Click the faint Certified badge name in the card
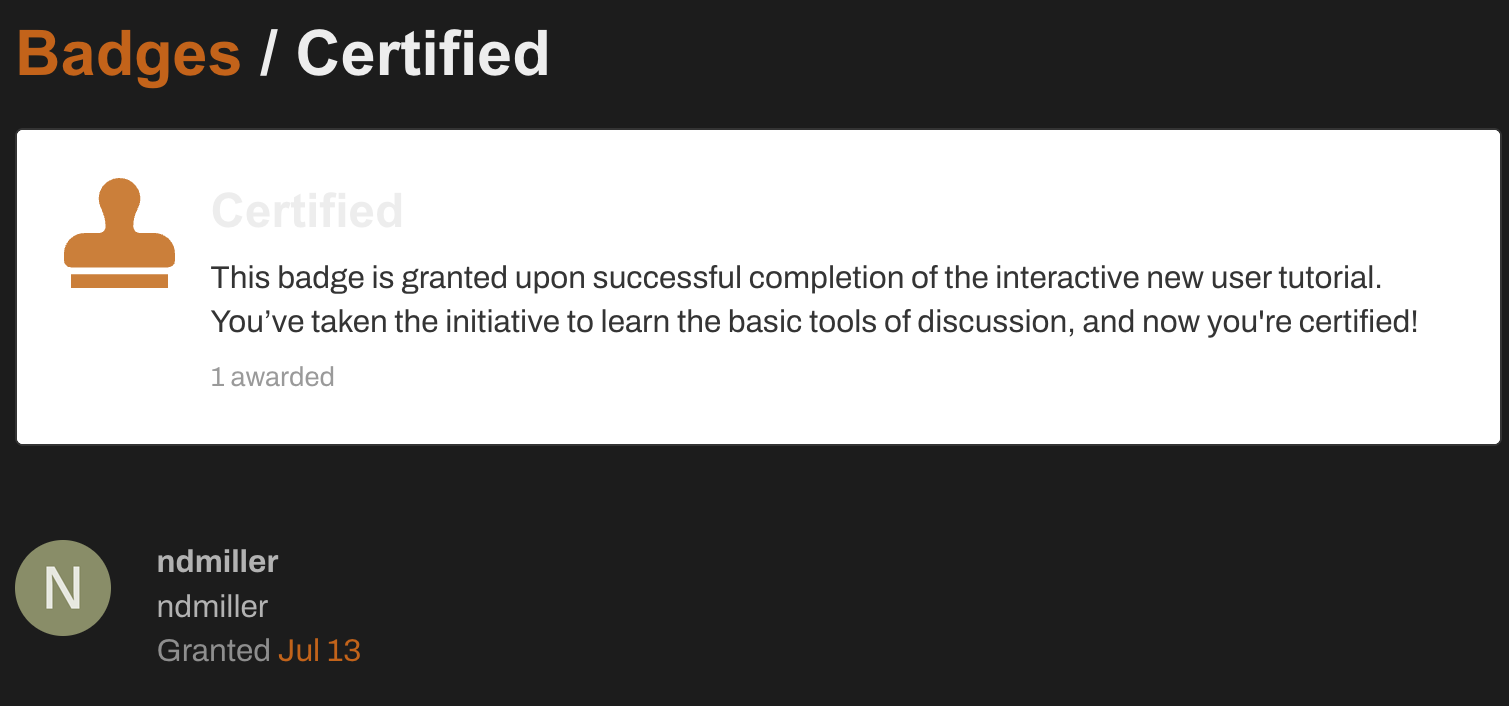The height and width of the screenshot is (706, 1509). coord(307,211)
